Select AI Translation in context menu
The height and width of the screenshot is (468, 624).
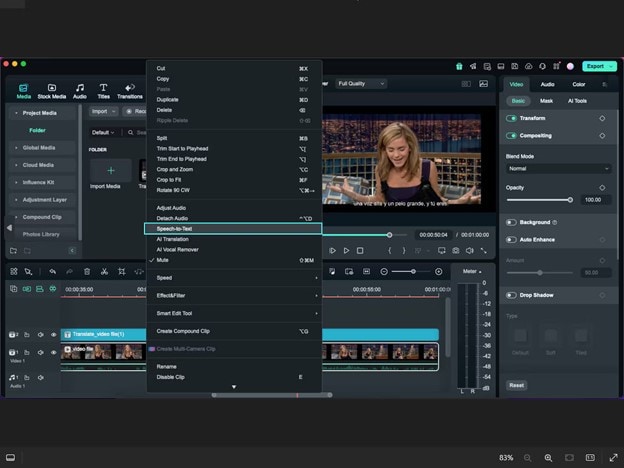tap(234, 239)
